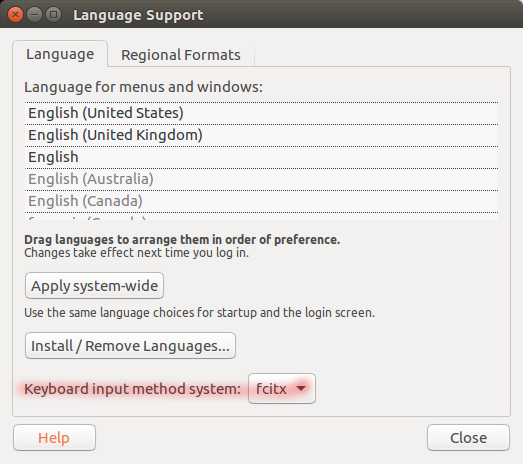Minimize the Language Support window

(34, 15)
